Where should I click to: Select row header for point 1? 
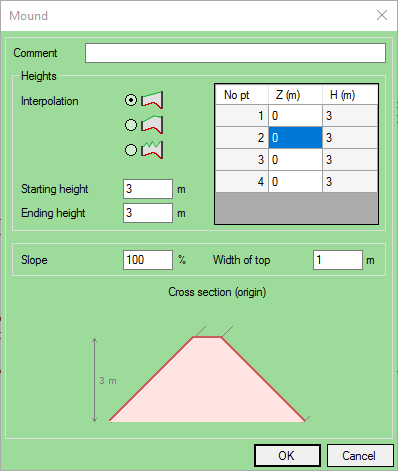(242, 116)
